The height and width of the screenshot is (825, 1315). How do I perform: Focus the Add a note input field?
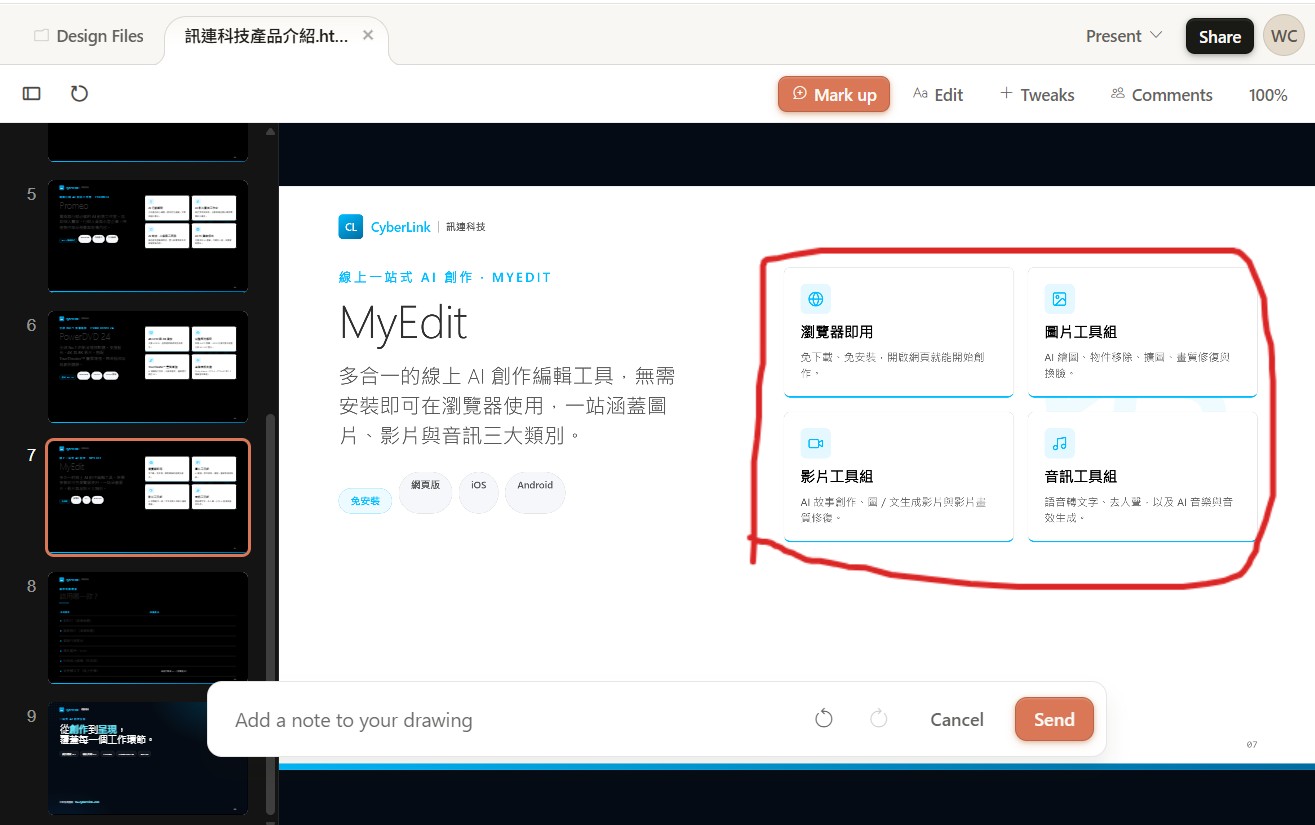[x=510, y=720]
